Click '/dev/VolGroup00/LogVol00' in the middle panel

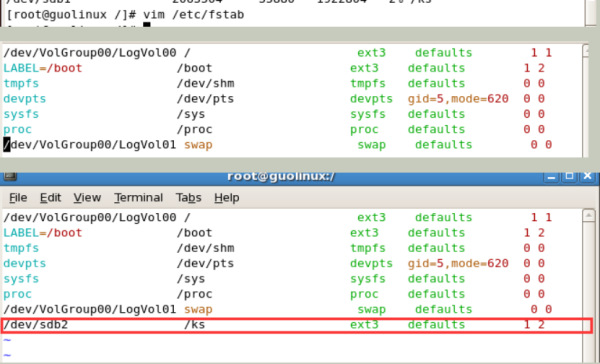(x=90, y=53)
